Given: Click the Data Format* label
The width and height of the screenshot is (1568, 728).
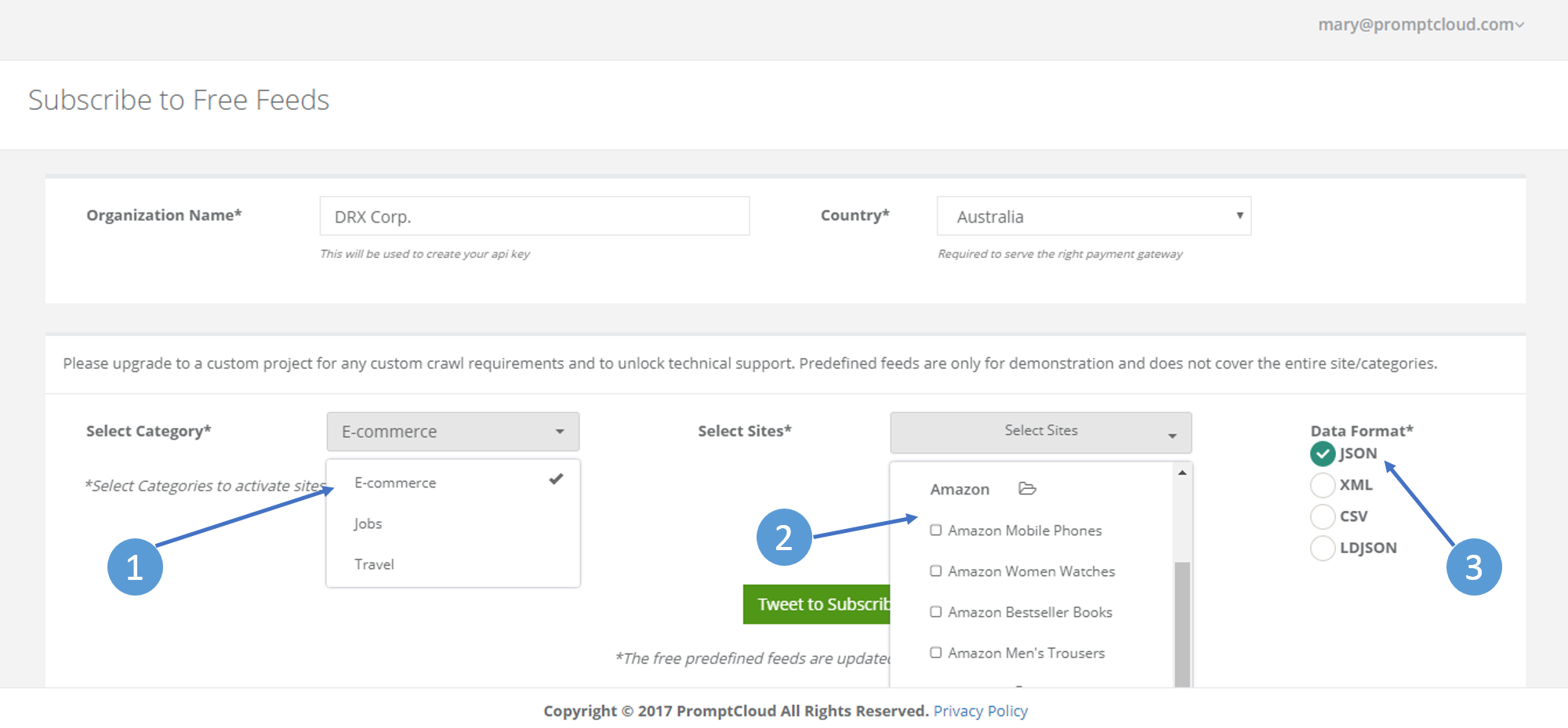Looking at the screenshot, I should [1362, 431].
